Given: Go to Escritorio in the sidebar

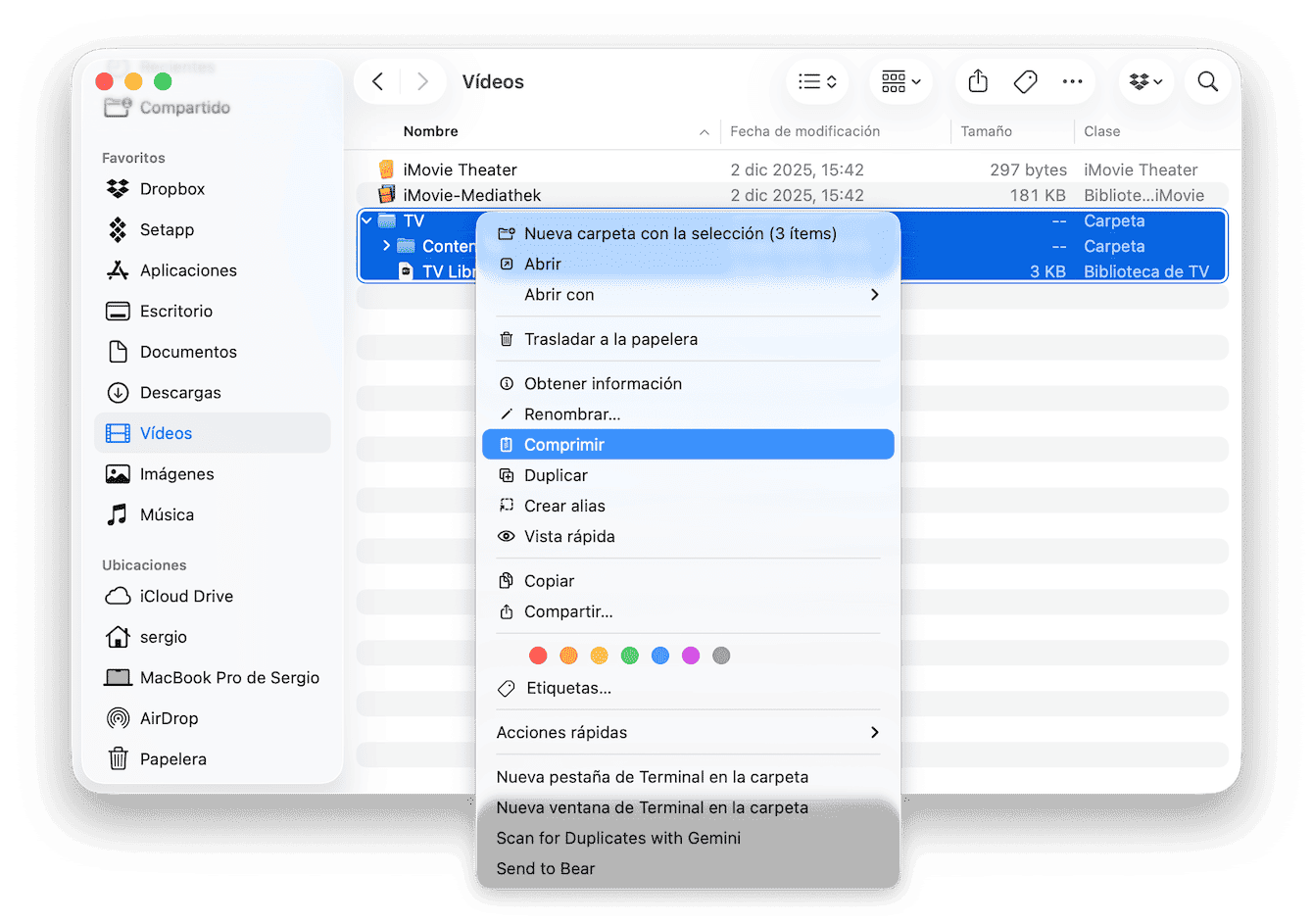Looking at the screenshot, I should 213,312.
